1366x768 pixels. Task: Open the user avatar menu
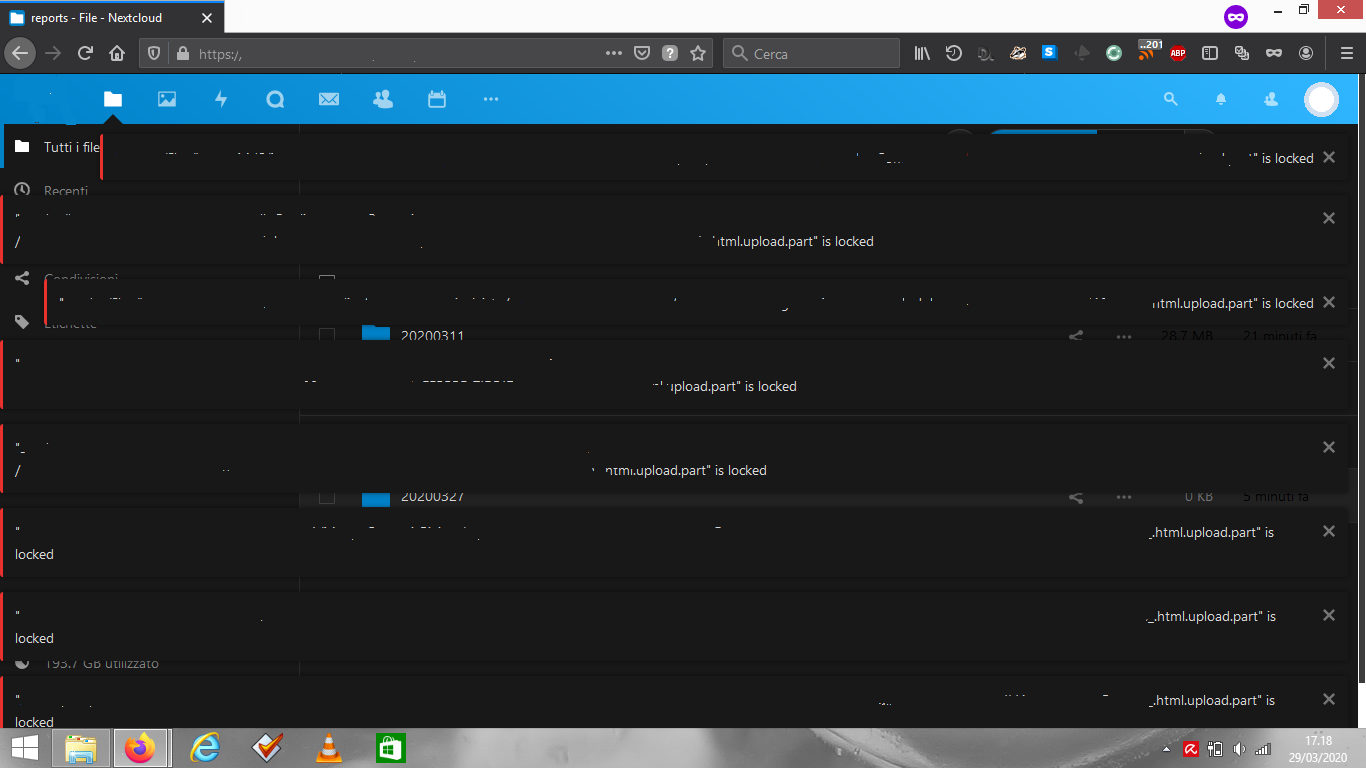click(x=1322, y=99)
